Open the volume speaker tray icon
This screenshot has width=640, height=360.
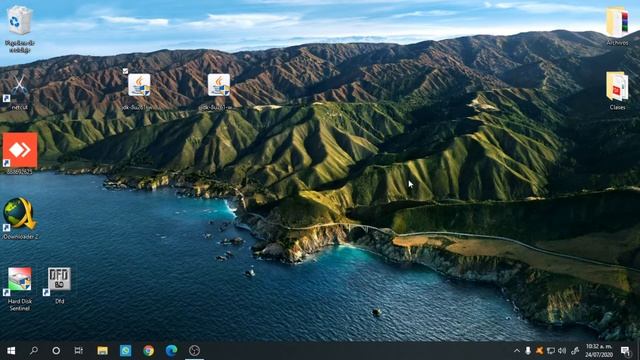tap(562, 351)
